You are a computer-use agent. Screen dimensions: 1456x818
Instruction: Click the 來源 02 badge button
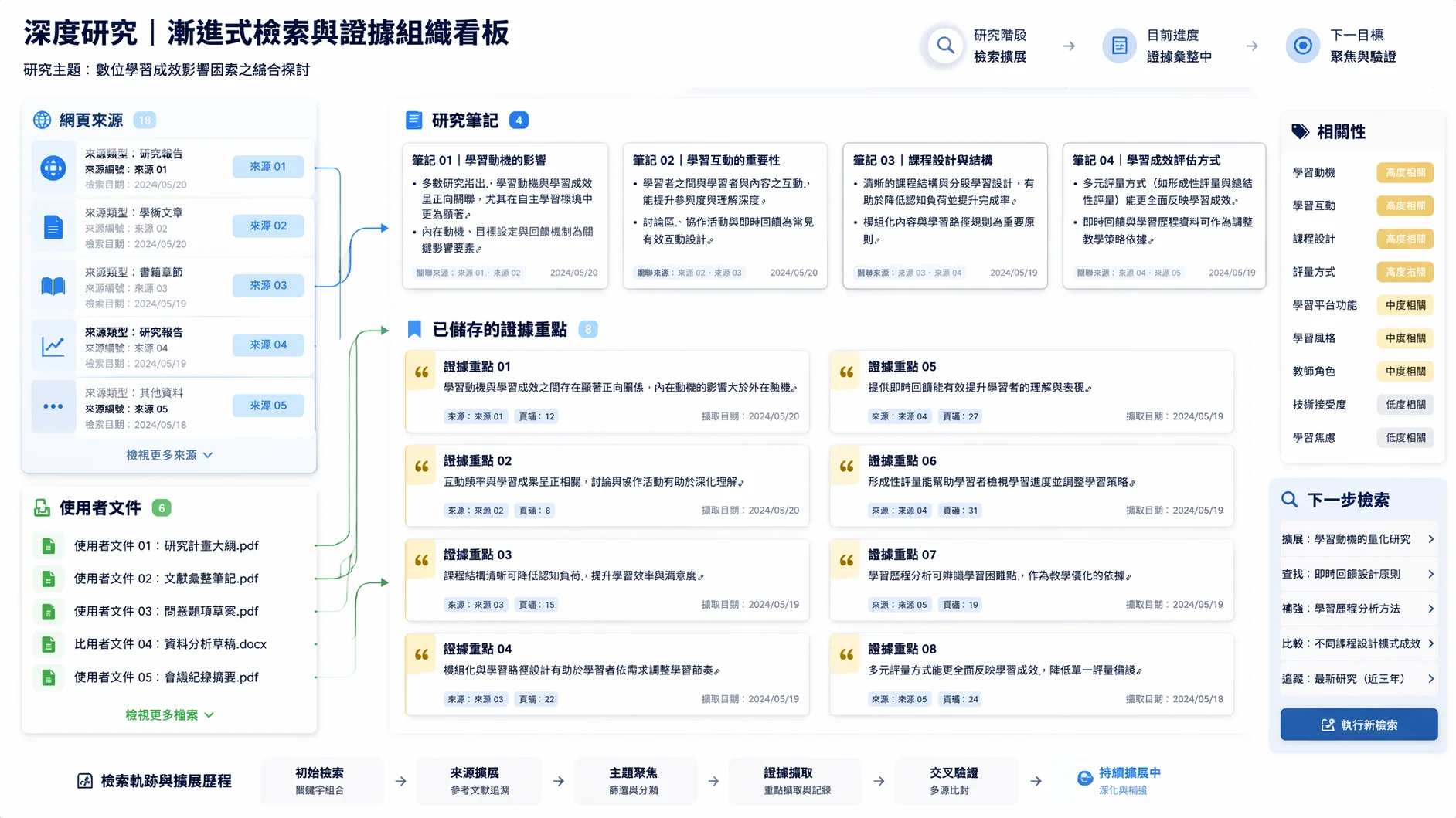[x=268, y=226]
